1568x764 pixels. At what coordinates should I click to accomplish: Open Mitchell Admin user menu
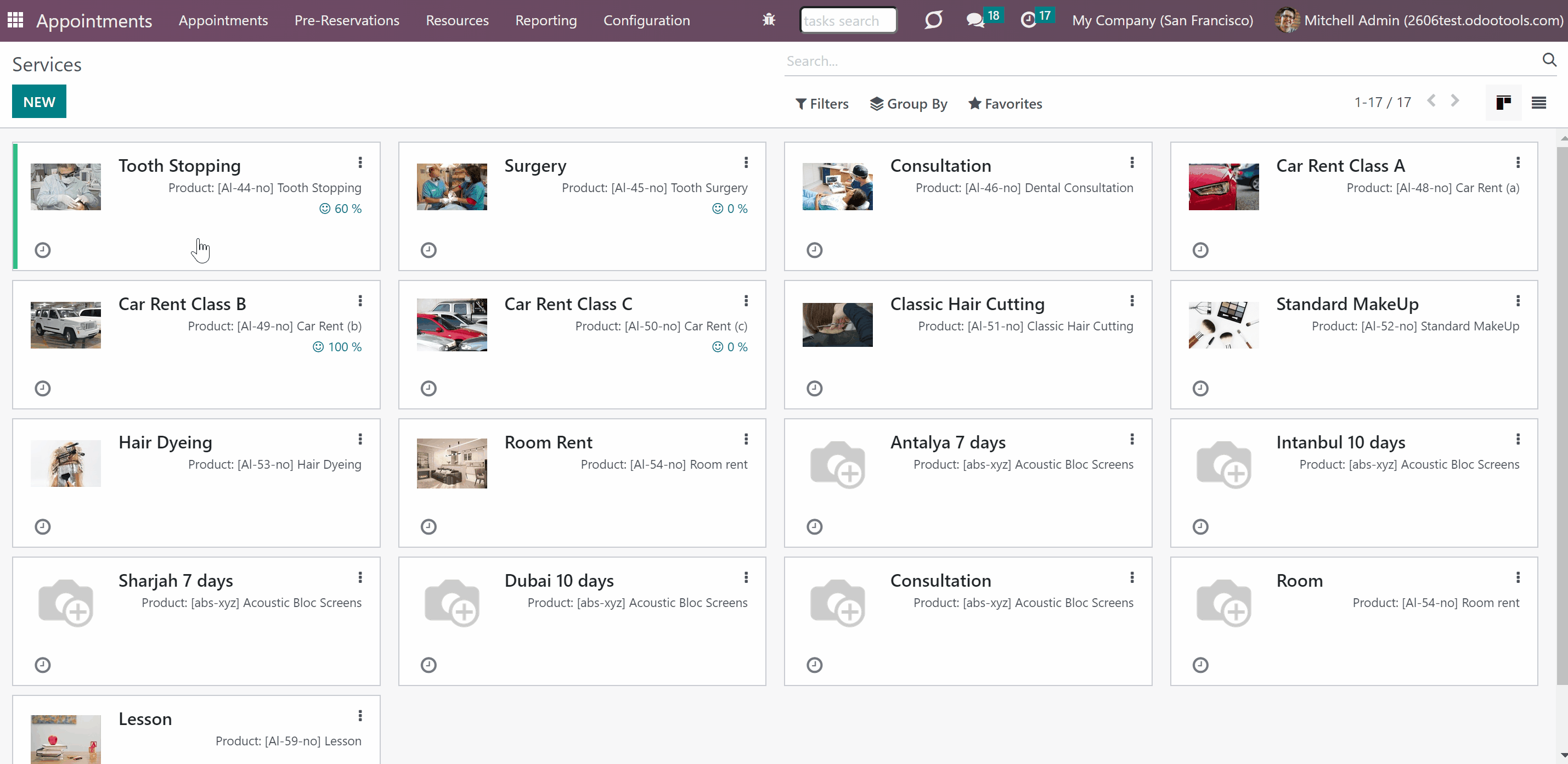click(x=1419, y=20)
